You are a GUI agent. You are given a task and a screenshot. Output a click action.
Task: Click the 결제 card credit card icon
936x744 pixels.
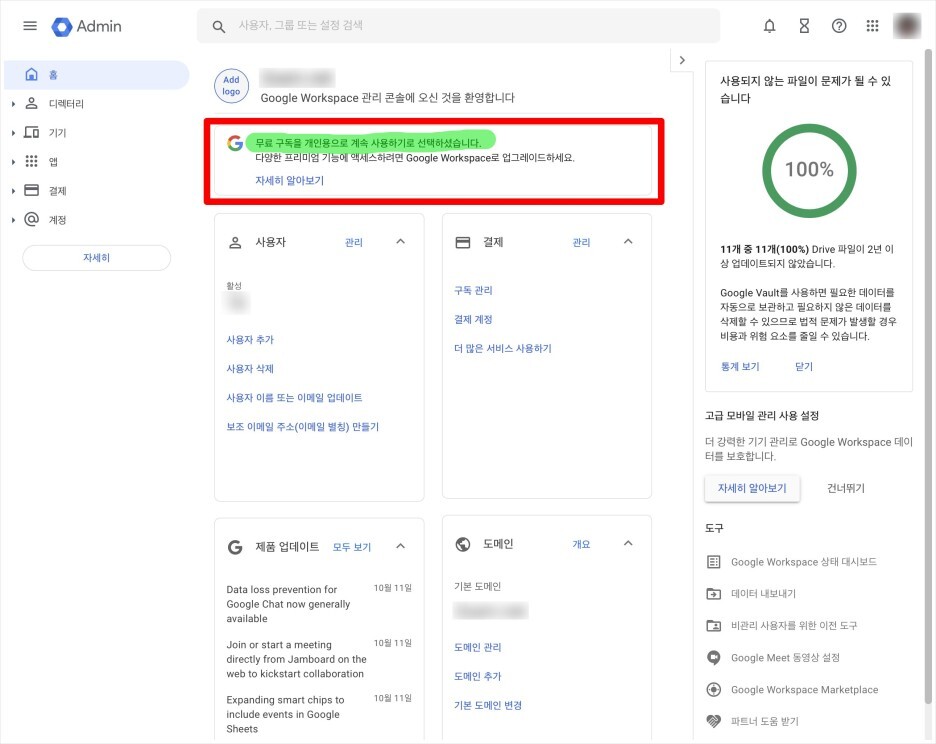pyautogui.click(x=463, y=242)
